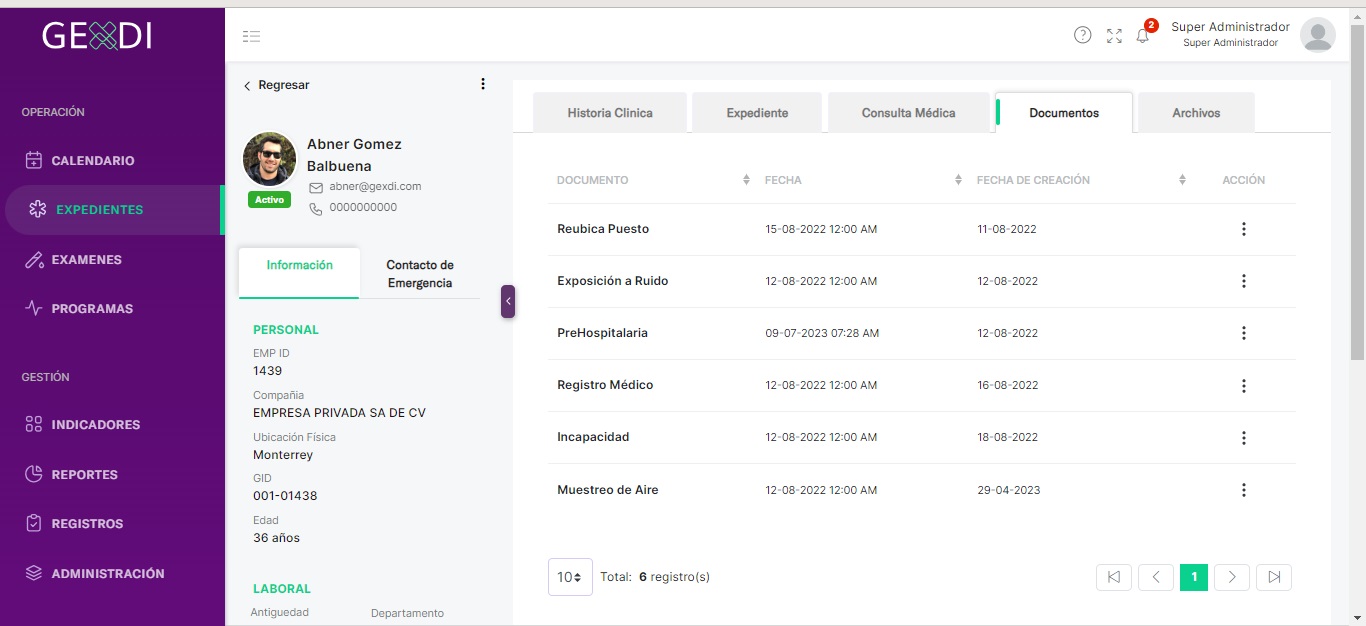Screen dimensions: 1366x626
Task: Click Registro Médico document name
Action: [x=605, y=385]
